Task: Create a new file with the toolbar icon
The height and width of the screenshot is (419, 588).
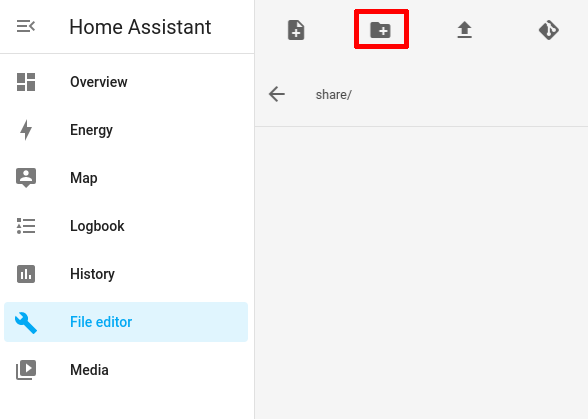Action: pyautogui.click(x=296, y=30)
